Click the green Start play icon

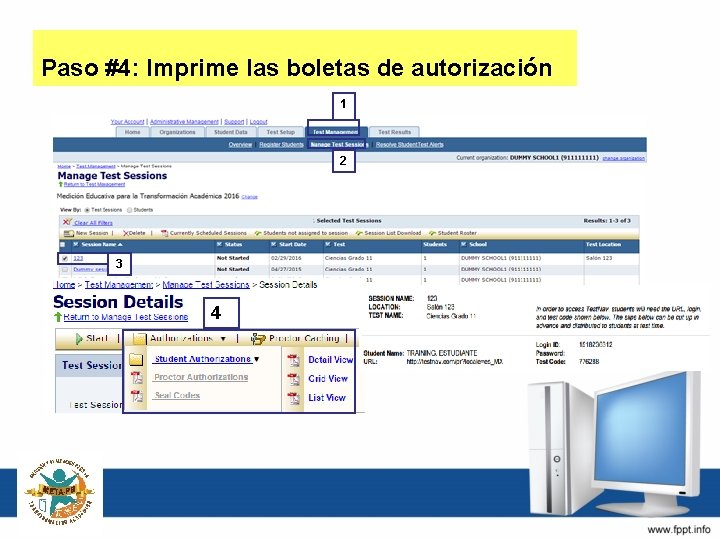[79, 339]
